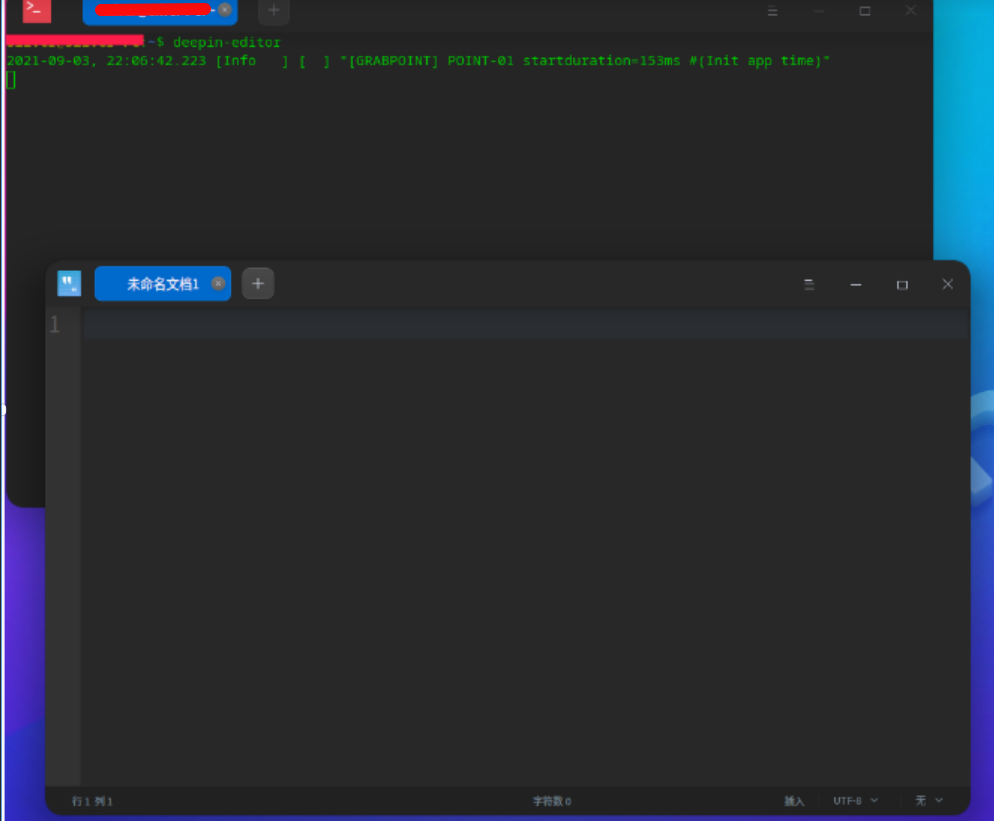The height and width of the screenshot is (821, 994).
Task: Open the UTF-8 encoding dropdown
Action: pyautogui.click(x=855, y=801)
